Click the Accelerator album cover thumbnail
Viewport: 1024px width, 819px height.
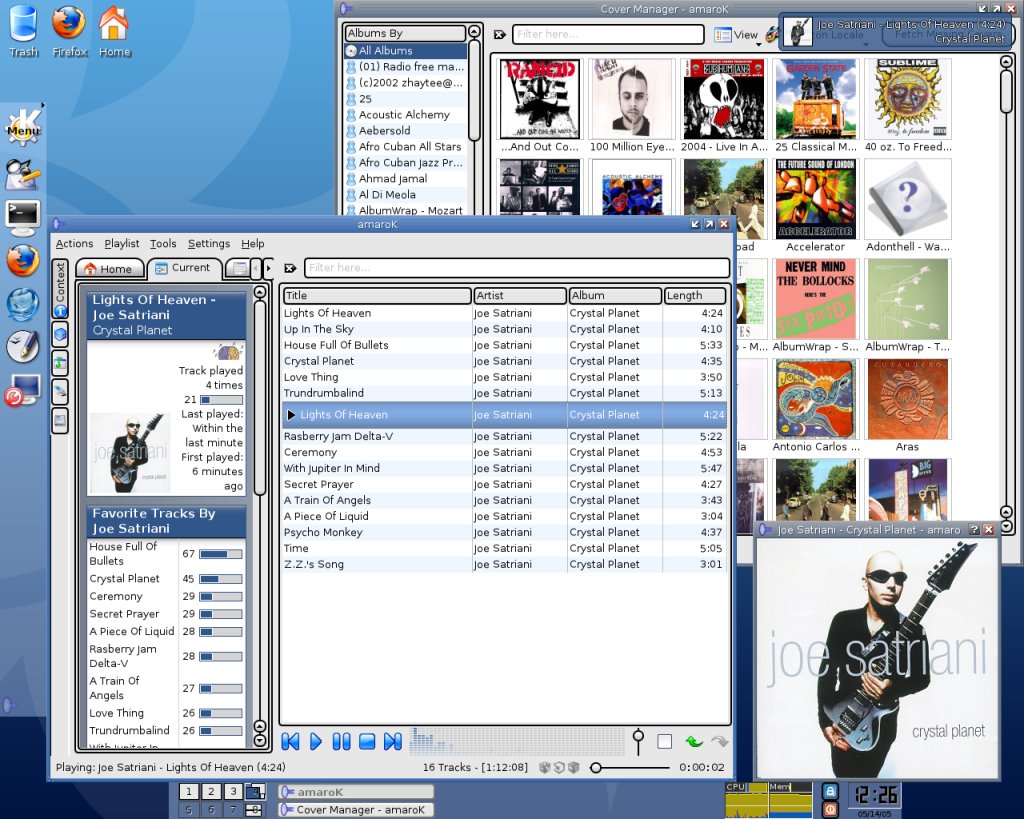point(816,199)
